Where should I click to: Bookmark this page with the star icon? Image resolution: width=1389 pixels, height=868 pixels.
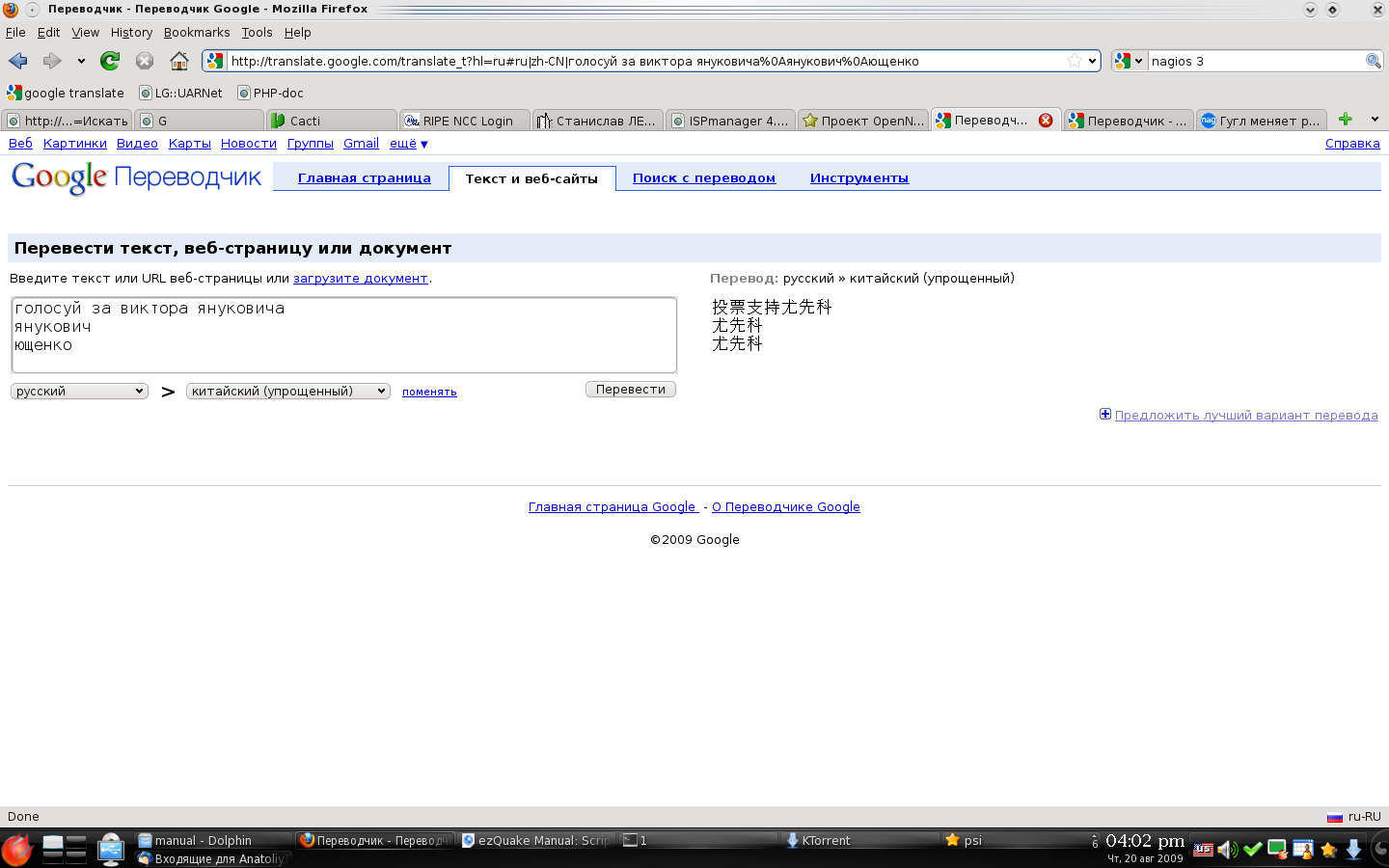tap(1075, 61)
